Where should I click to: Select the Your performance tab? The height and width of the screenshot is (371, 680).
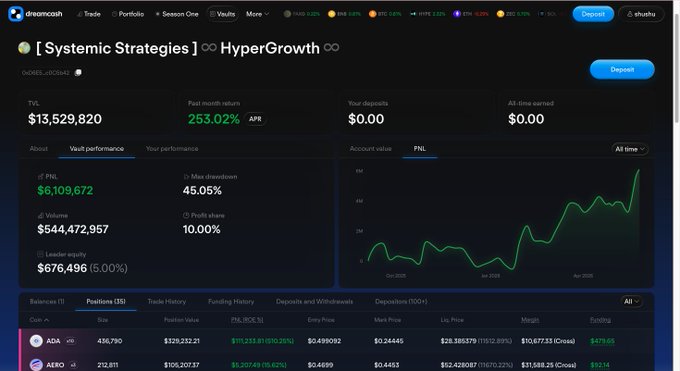click(x=172, y=148)
